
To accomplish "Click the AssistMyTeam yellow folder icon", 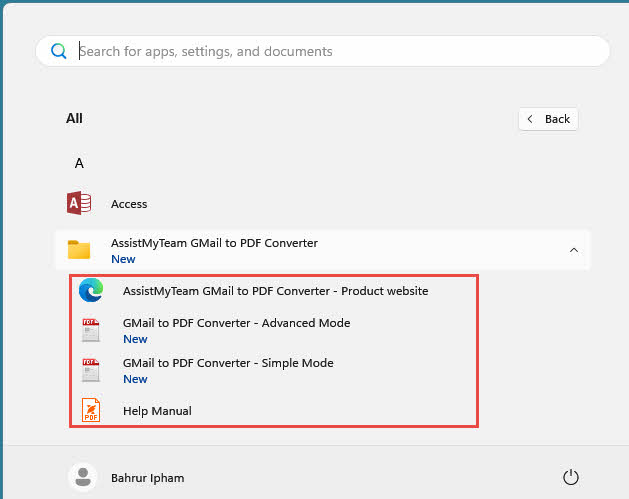I will point(79,250).
